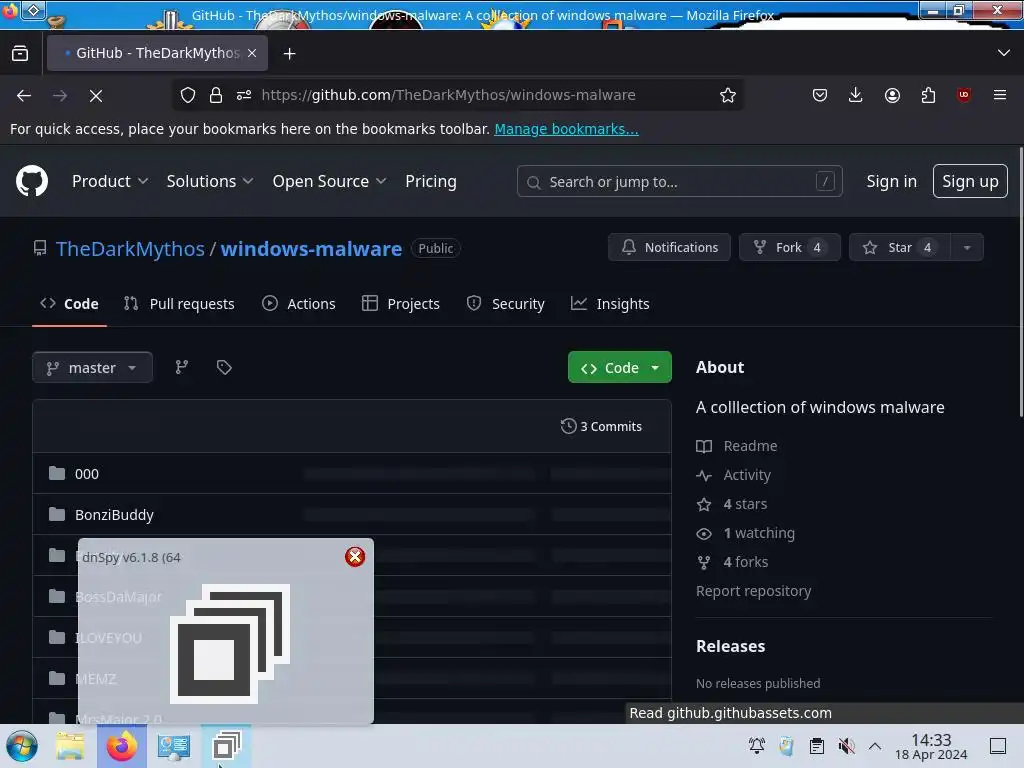Click the Sign in link
Image resolution: width=1024 pixels, height=768 pixels.
[891, 181]
